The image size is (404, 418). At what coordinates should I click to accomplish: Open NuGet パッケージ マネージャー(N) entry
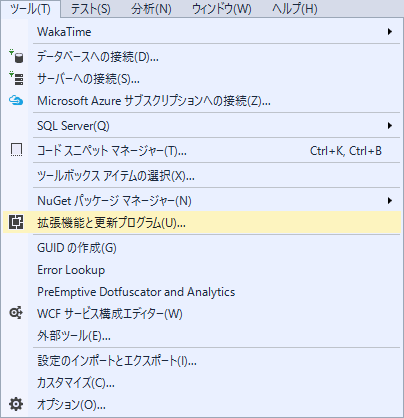(x=202, y=201)
